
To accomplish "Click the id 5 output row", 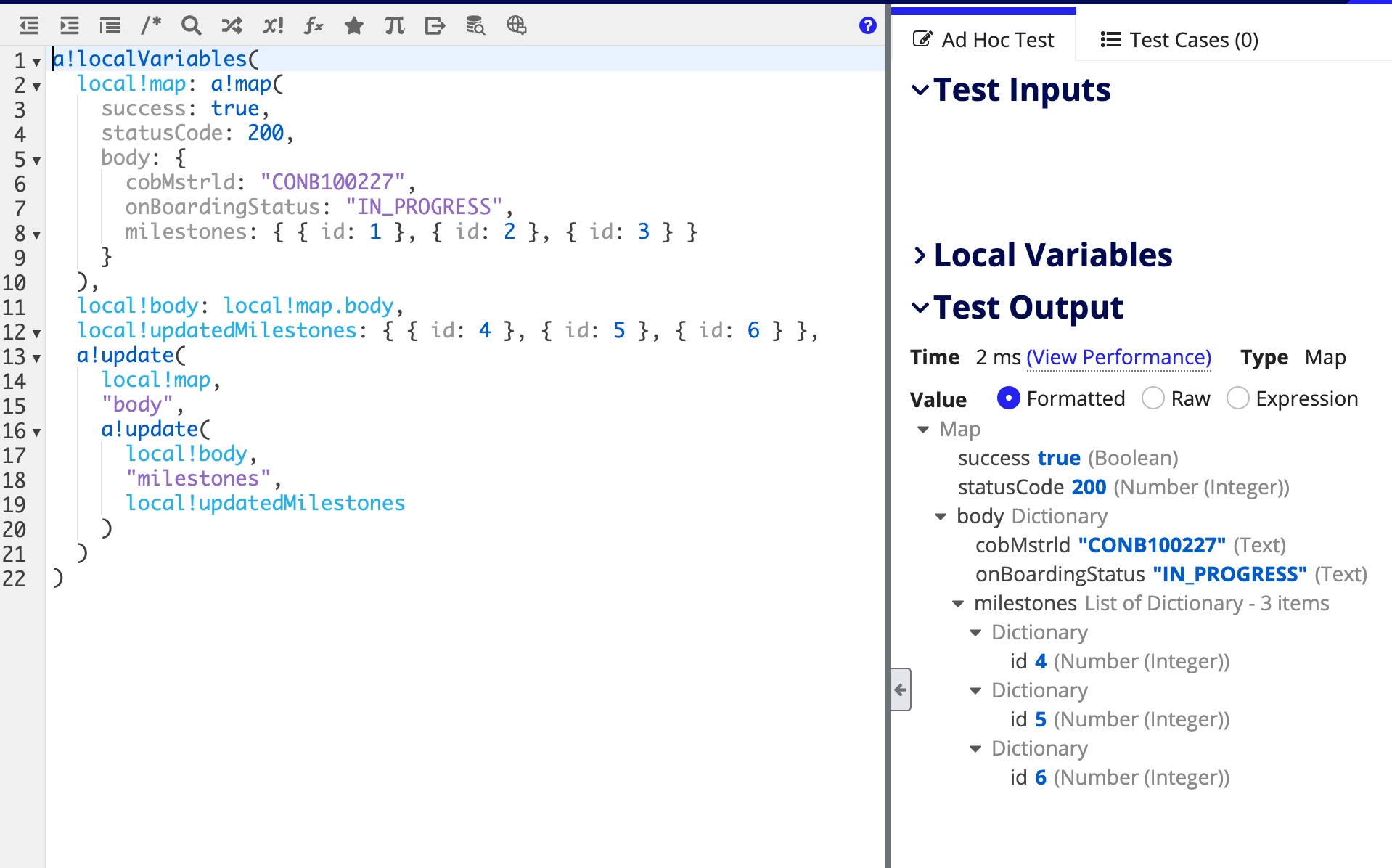I will coord(1120,719).
